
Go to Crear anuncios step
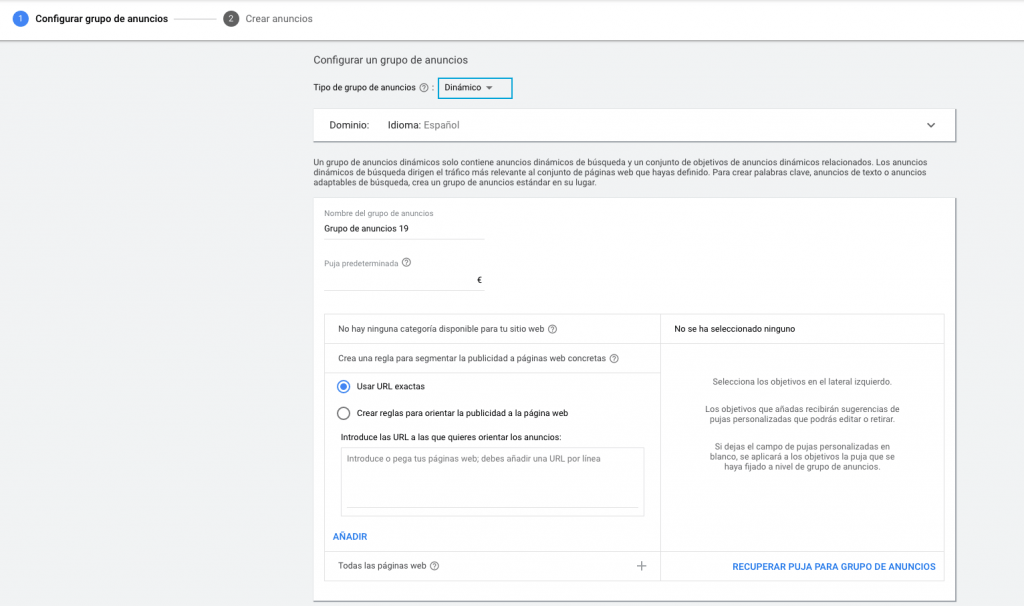[279, 19]
